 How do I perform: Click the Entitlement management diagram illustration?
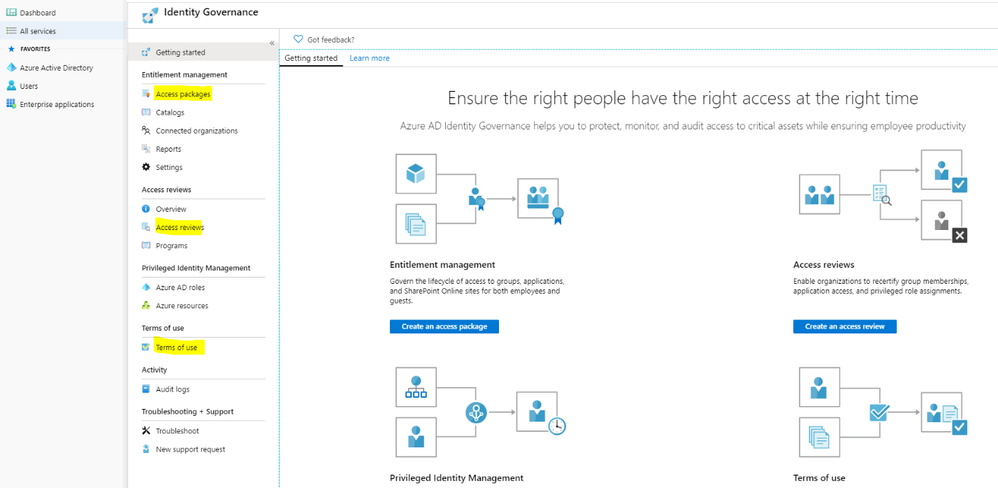481,199
